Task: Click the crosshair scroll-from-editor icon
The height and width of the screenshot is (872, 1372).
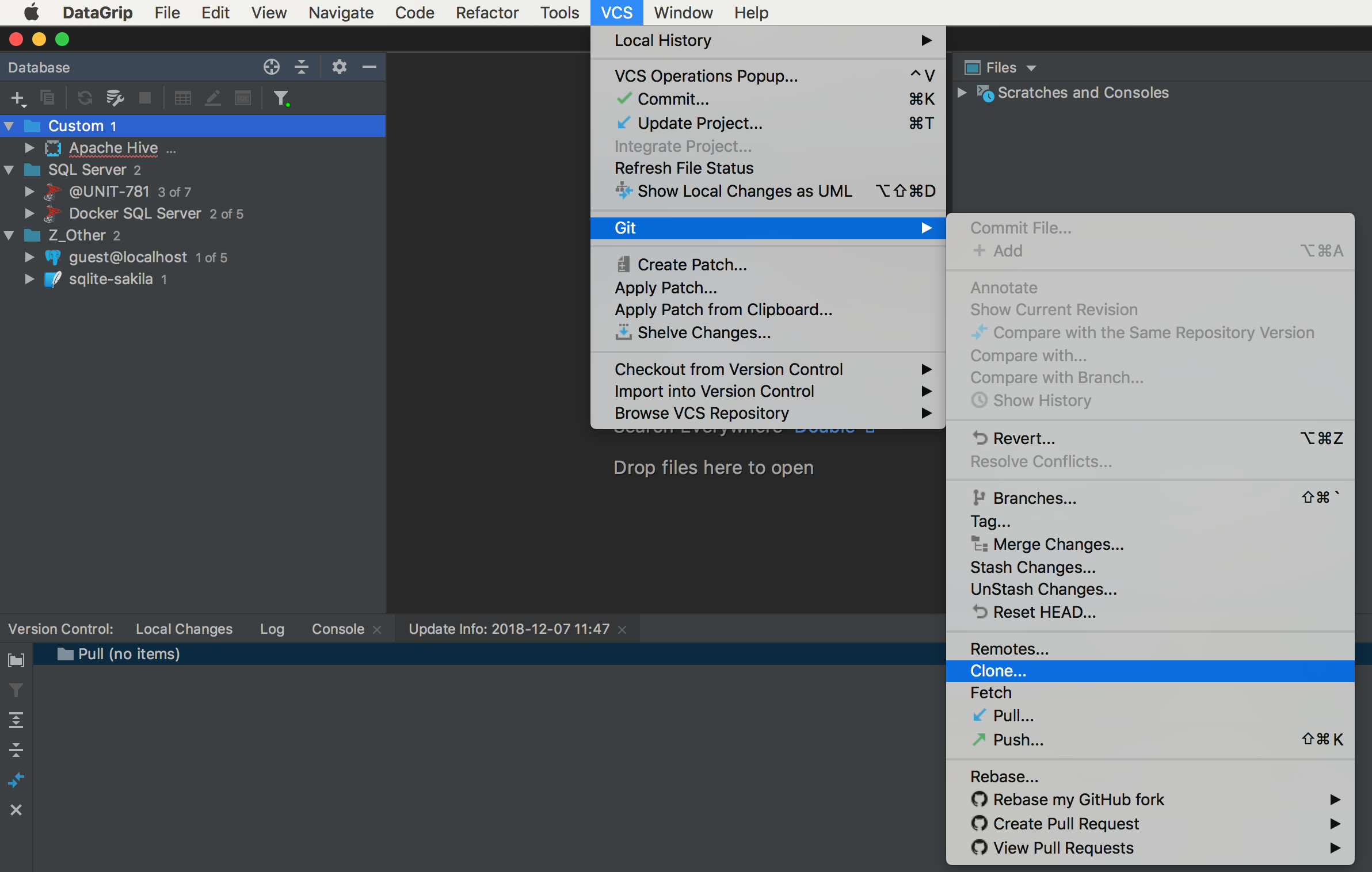Action: [x=271, y=67]
